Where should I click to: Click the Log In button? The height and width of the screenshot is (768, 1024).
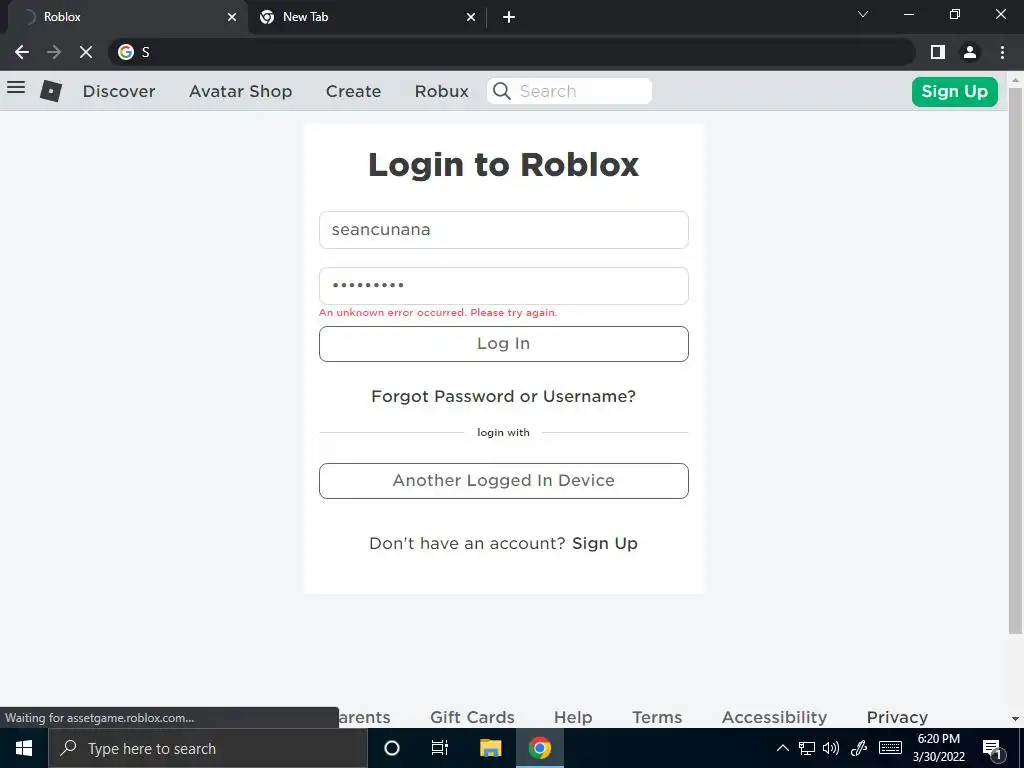point(504,344)
